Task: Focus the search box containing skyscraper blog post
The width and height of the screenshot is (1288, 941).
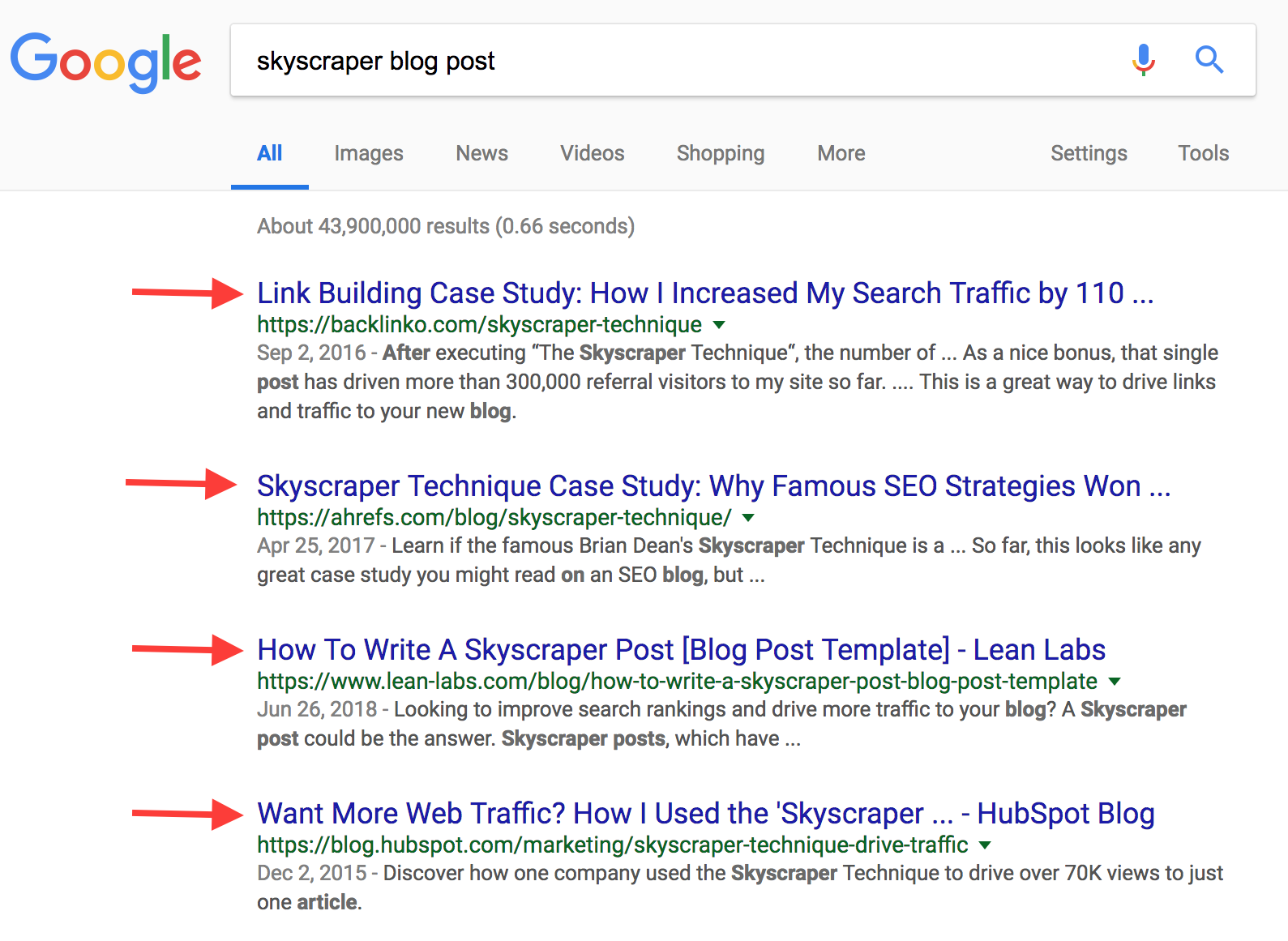Action: click(743, 61)
